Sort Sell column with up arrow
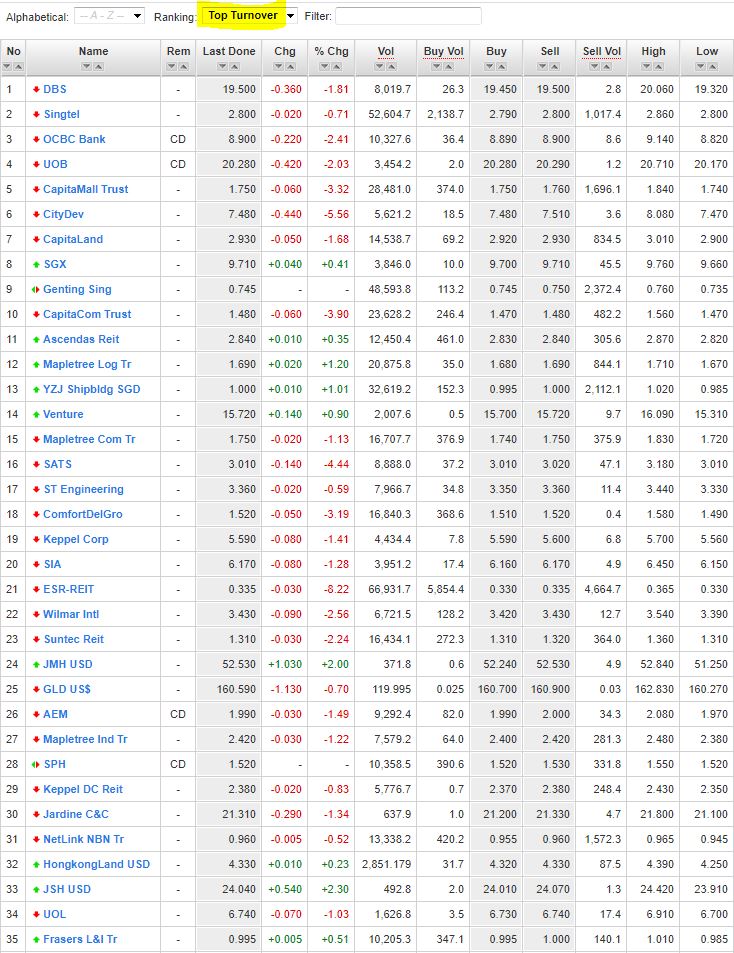Image resolution: width=734 pixels, height=953 pixels. [x=555, y=66]
